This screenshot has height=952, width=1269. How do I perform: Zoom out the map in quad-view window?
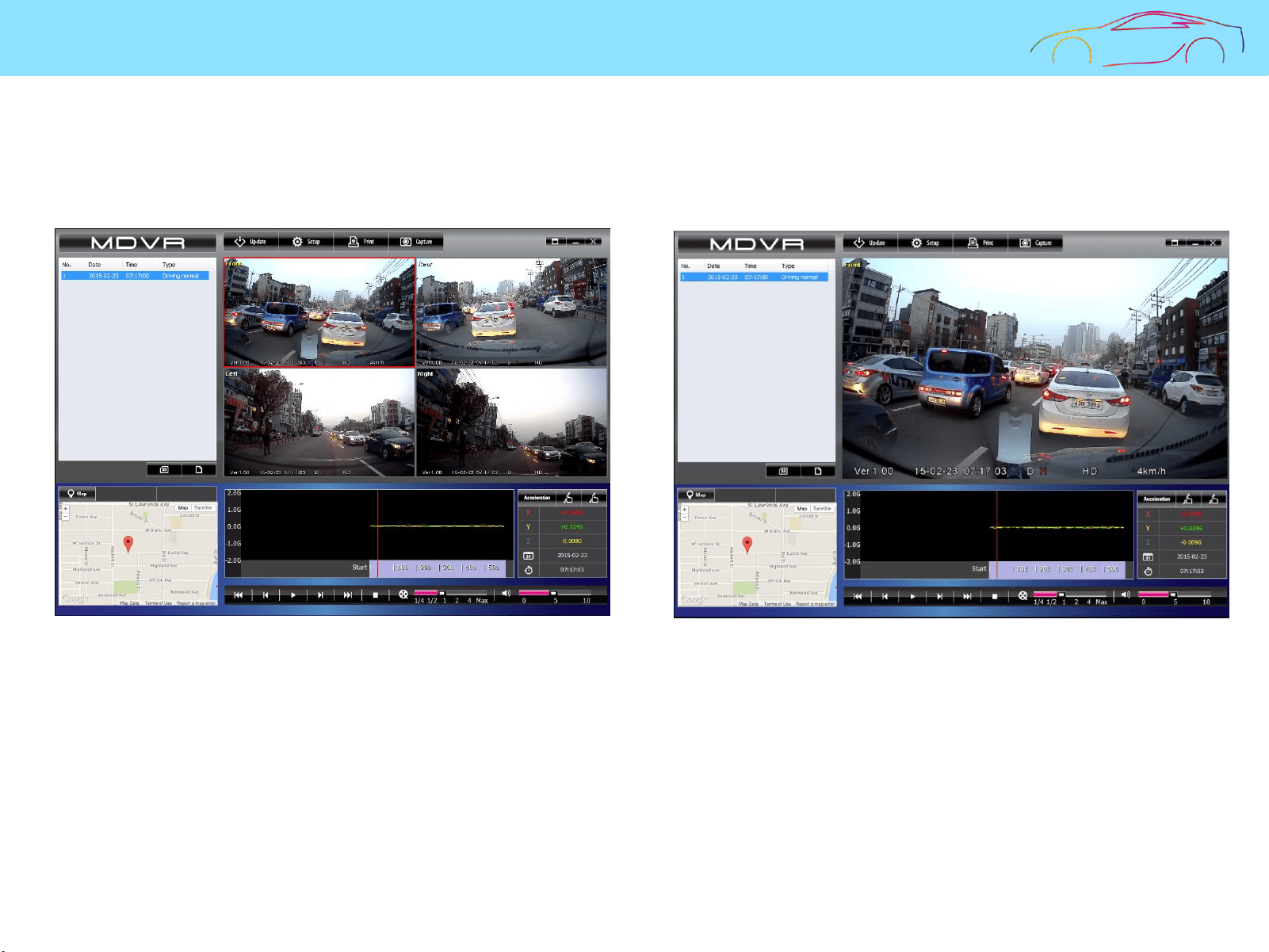pos(65,516)
